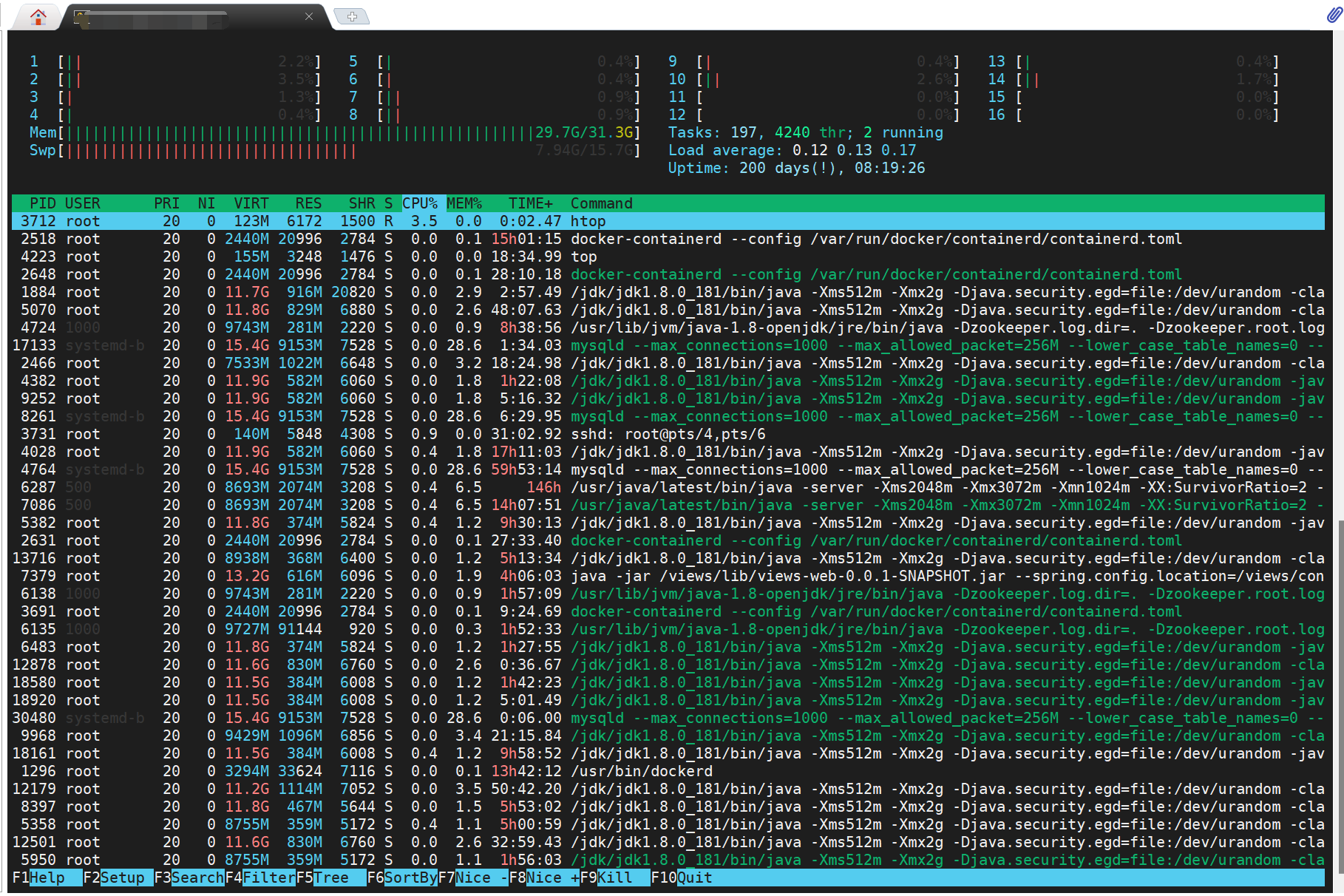Select mysqld process row PID 4764
Viewport: 1344px width, 896px height.
(x=668, y=469)
